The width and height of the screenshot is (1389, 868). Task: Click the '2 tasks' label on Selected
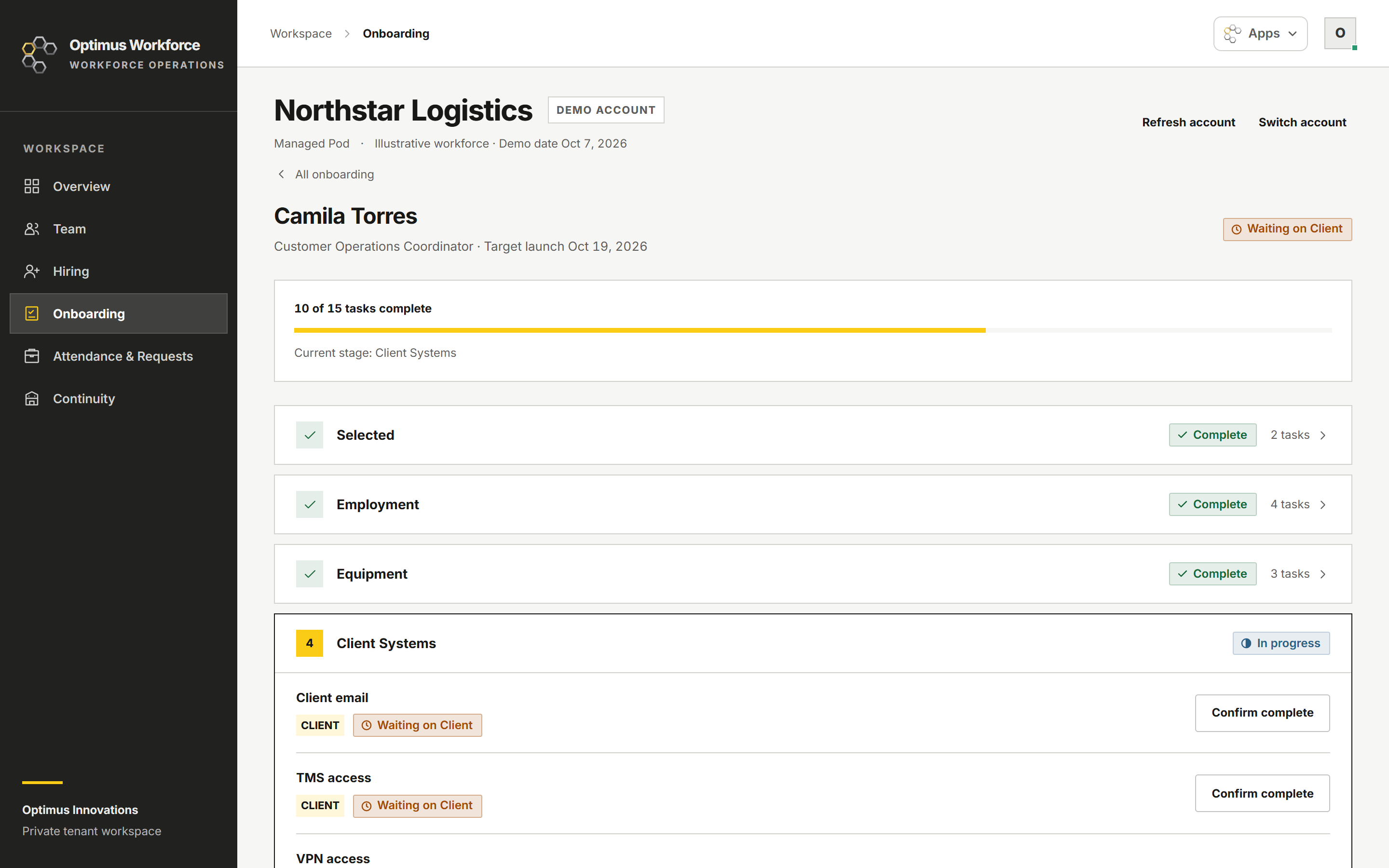[1289, 435]
